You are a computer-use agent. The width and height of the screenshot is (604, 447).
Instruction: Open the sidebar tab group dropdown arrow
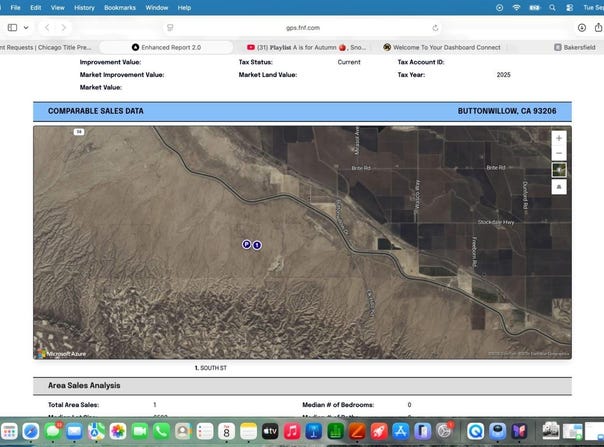pos(26,27)
